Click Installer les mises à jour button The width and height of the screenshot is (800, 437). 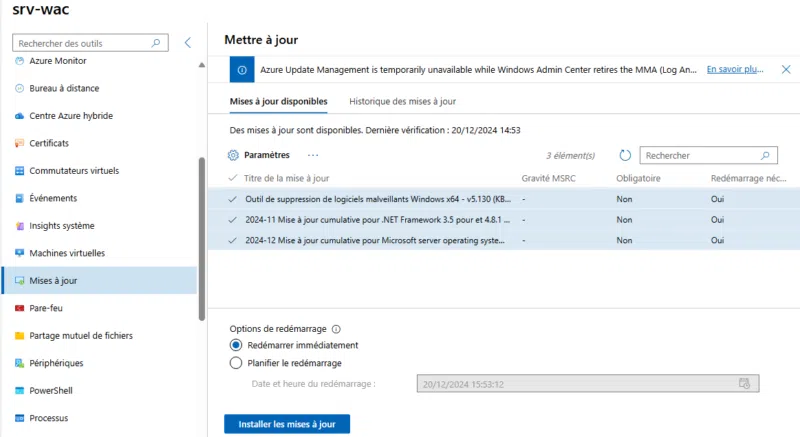[287, 424]
